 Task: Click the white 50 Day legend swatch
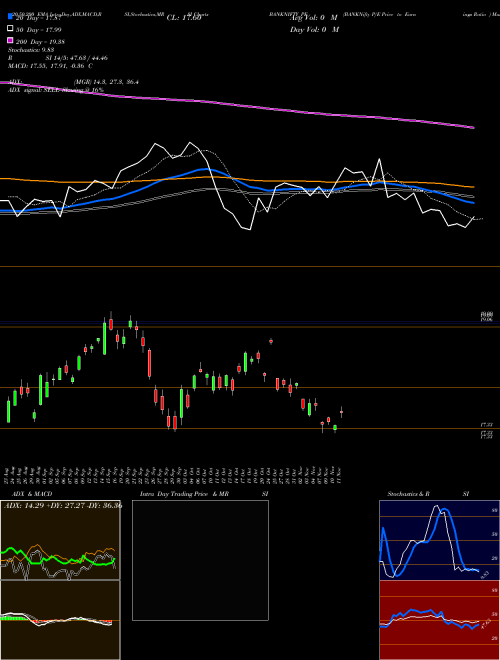click(10, 29)
